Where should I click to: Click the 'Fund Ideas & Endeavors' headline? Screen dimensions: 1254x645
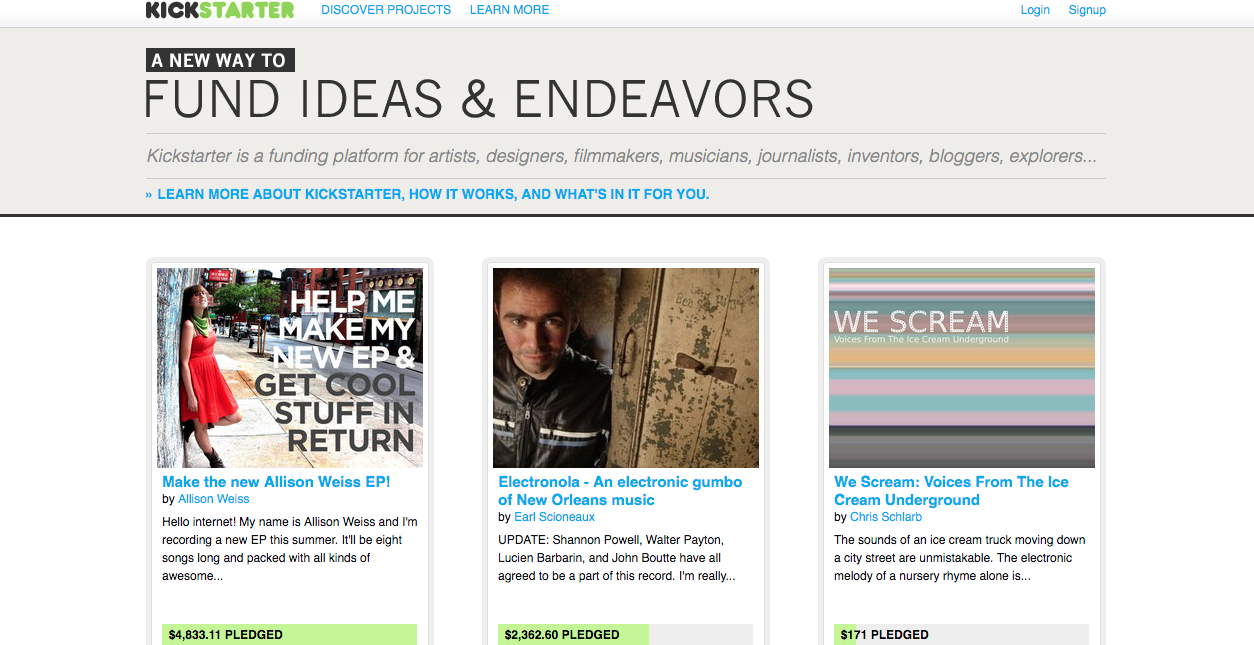coord(479,99)
